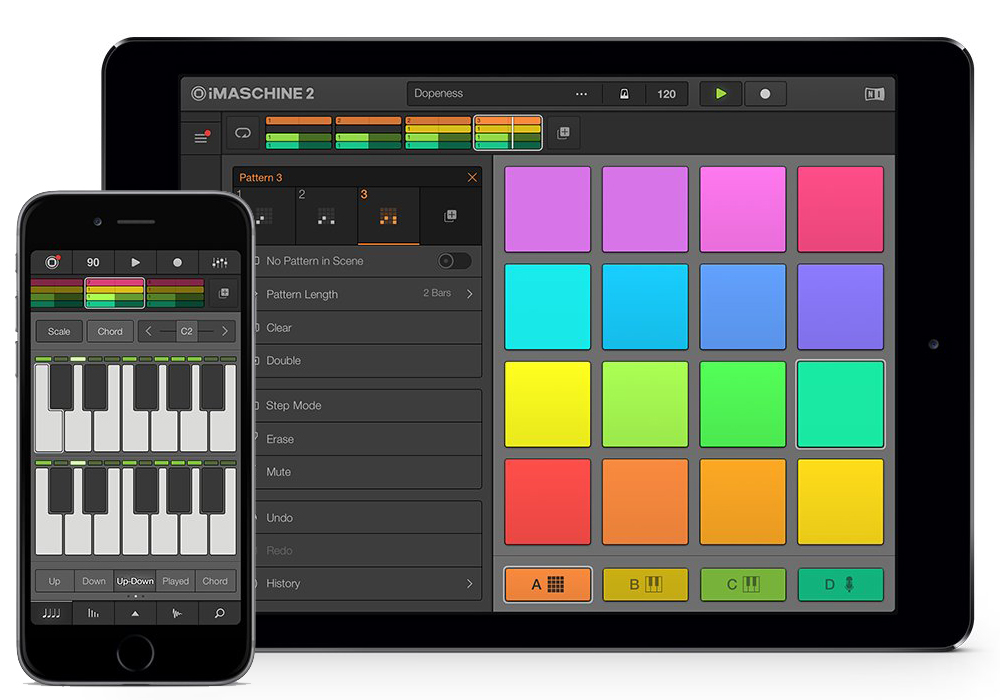Open the note repeat icon on iPhone bottom bar
The width and height of the screenshot is (1000, 700).
[51, 613]
